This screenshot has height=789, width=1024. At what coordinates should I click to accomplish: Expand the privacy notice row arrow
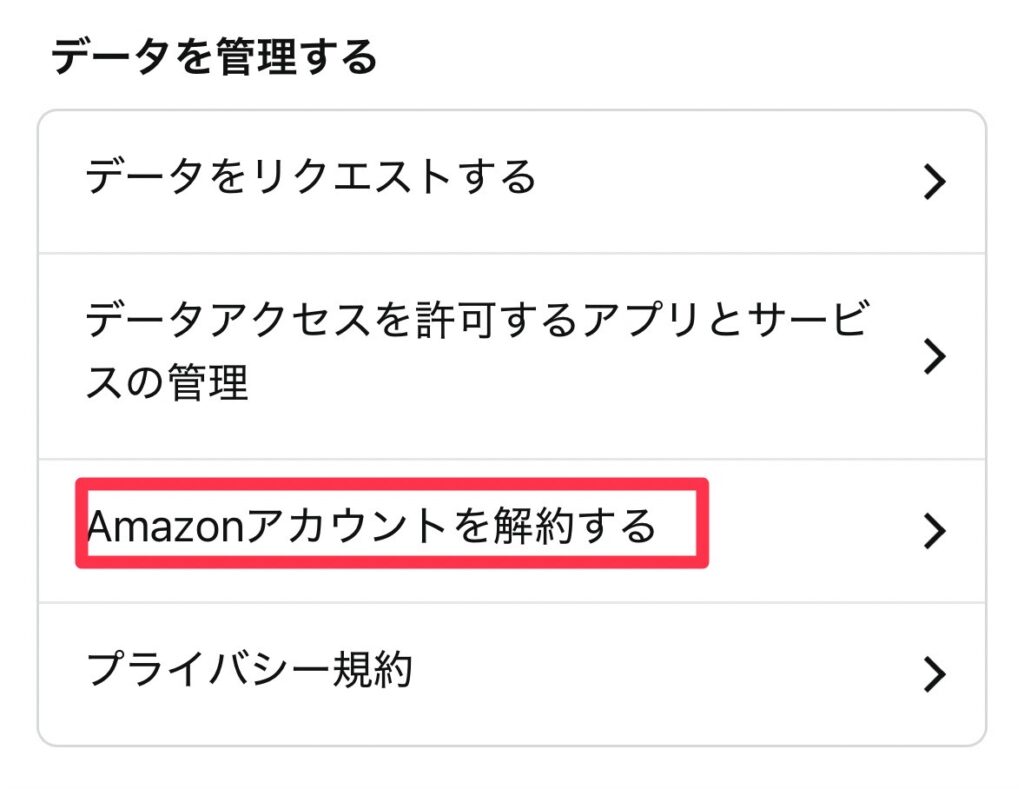coord(933,674)
